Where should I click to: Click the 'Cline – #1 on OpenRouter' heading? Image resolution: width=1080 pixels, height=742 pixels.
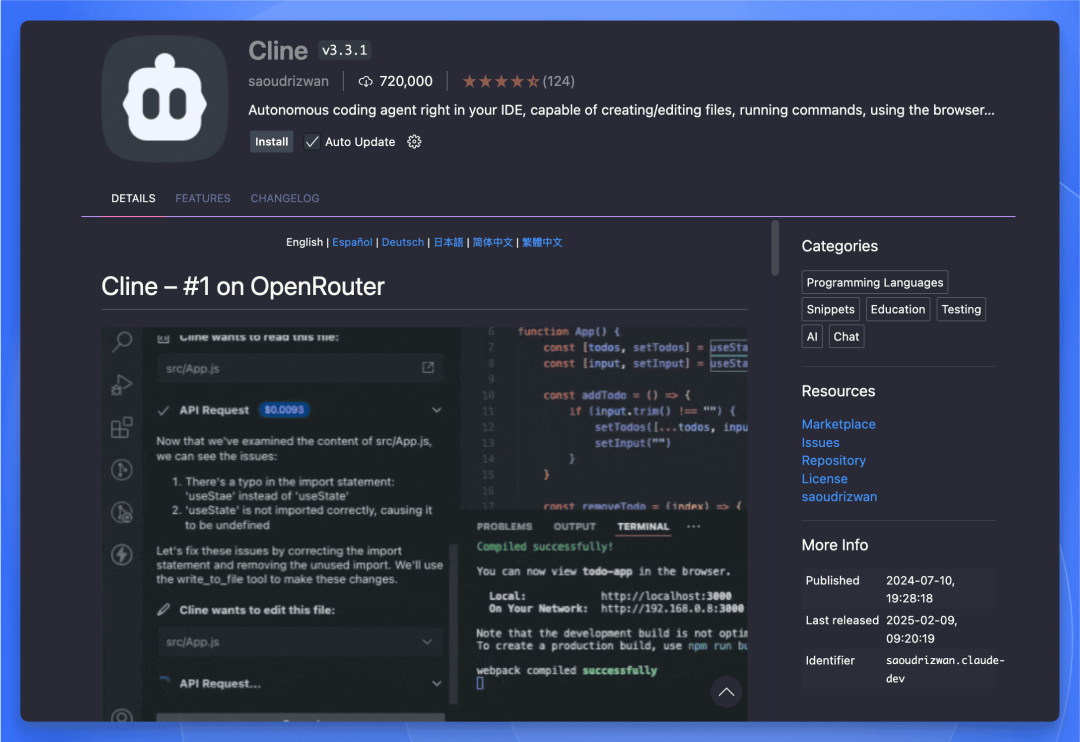tap(242, 286)
